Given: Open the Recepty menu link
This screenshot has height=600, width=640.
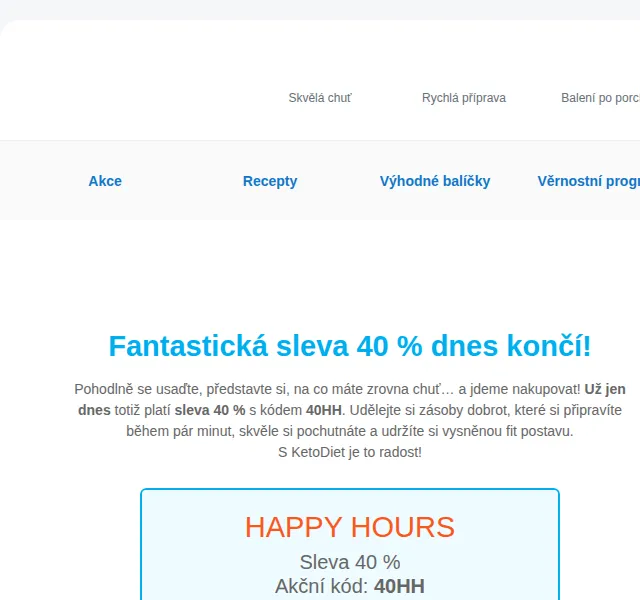Looking at the screenshot, I should 270,181.
